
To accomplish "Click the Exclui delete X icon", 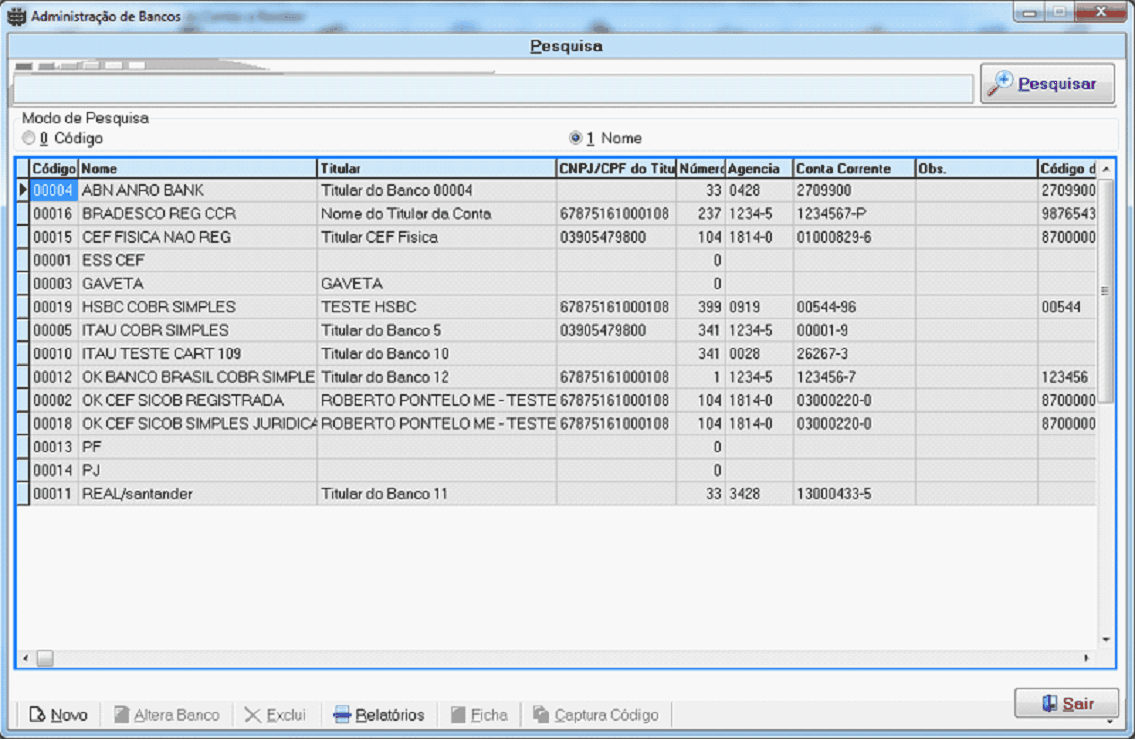I will click(253, 715).
